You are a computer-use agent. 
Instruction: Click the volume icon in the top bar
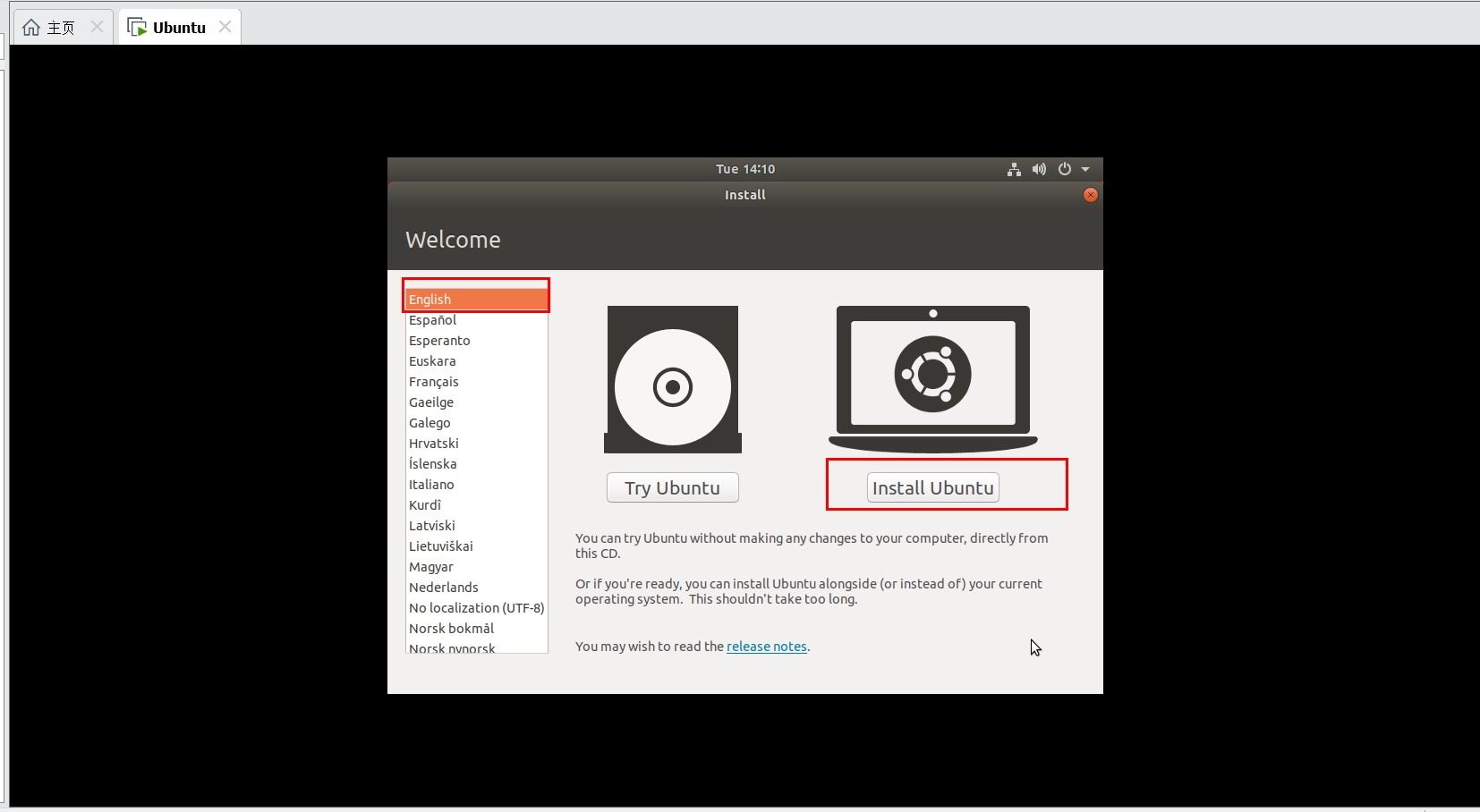coord(1039,168)
